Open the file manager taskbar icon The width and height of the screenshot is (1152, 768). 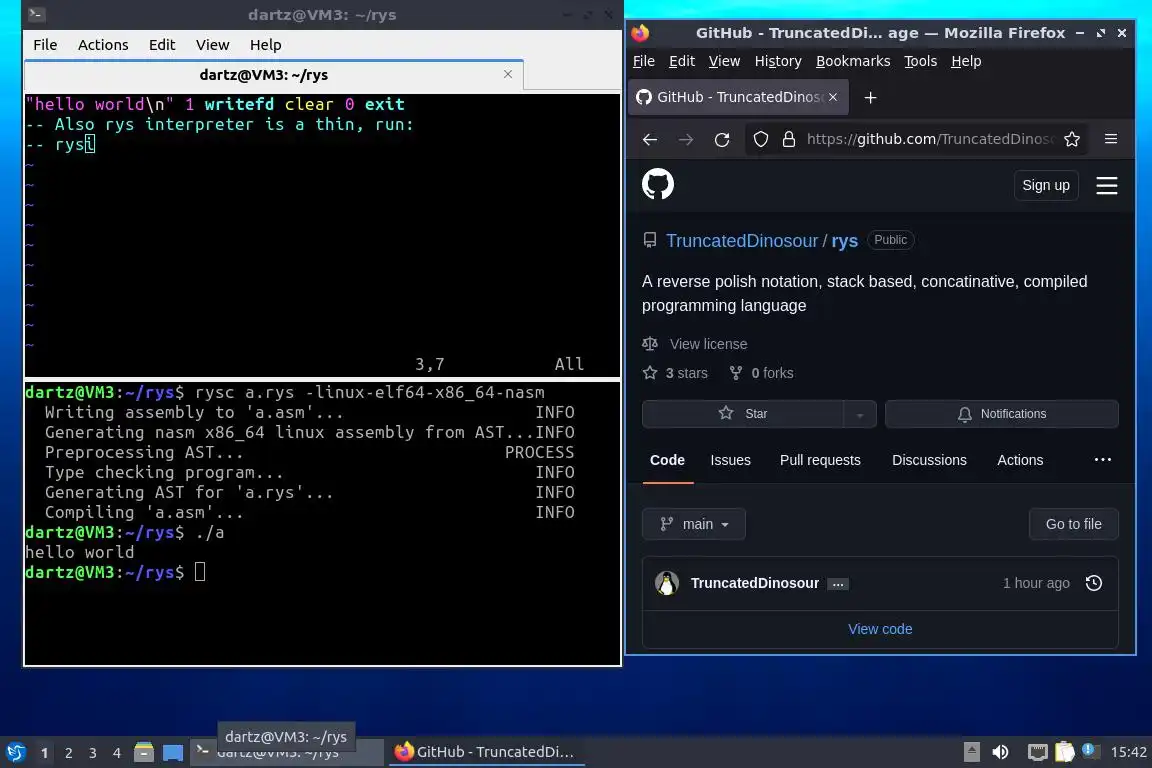tap(144, 752)
